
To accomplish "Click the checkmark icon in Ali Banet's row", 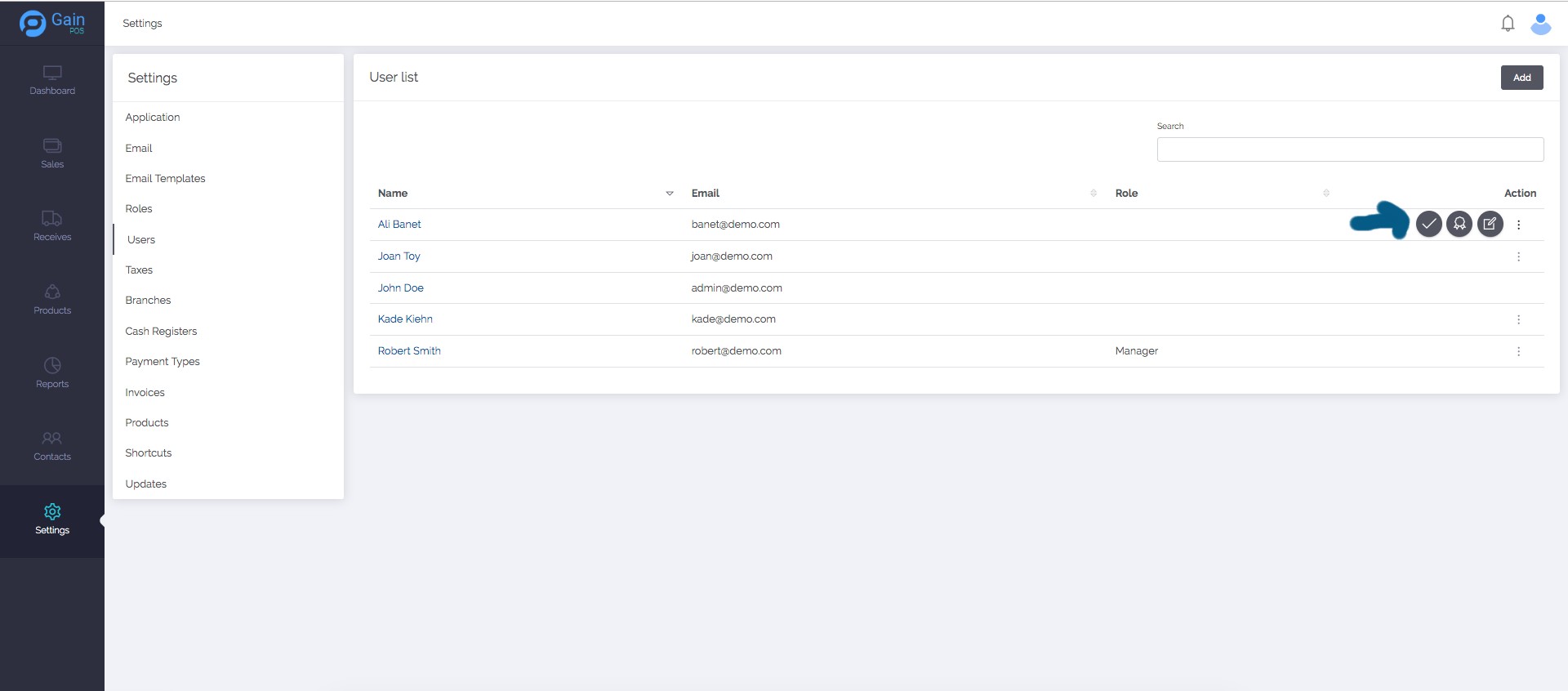I will pos(1428,224).
